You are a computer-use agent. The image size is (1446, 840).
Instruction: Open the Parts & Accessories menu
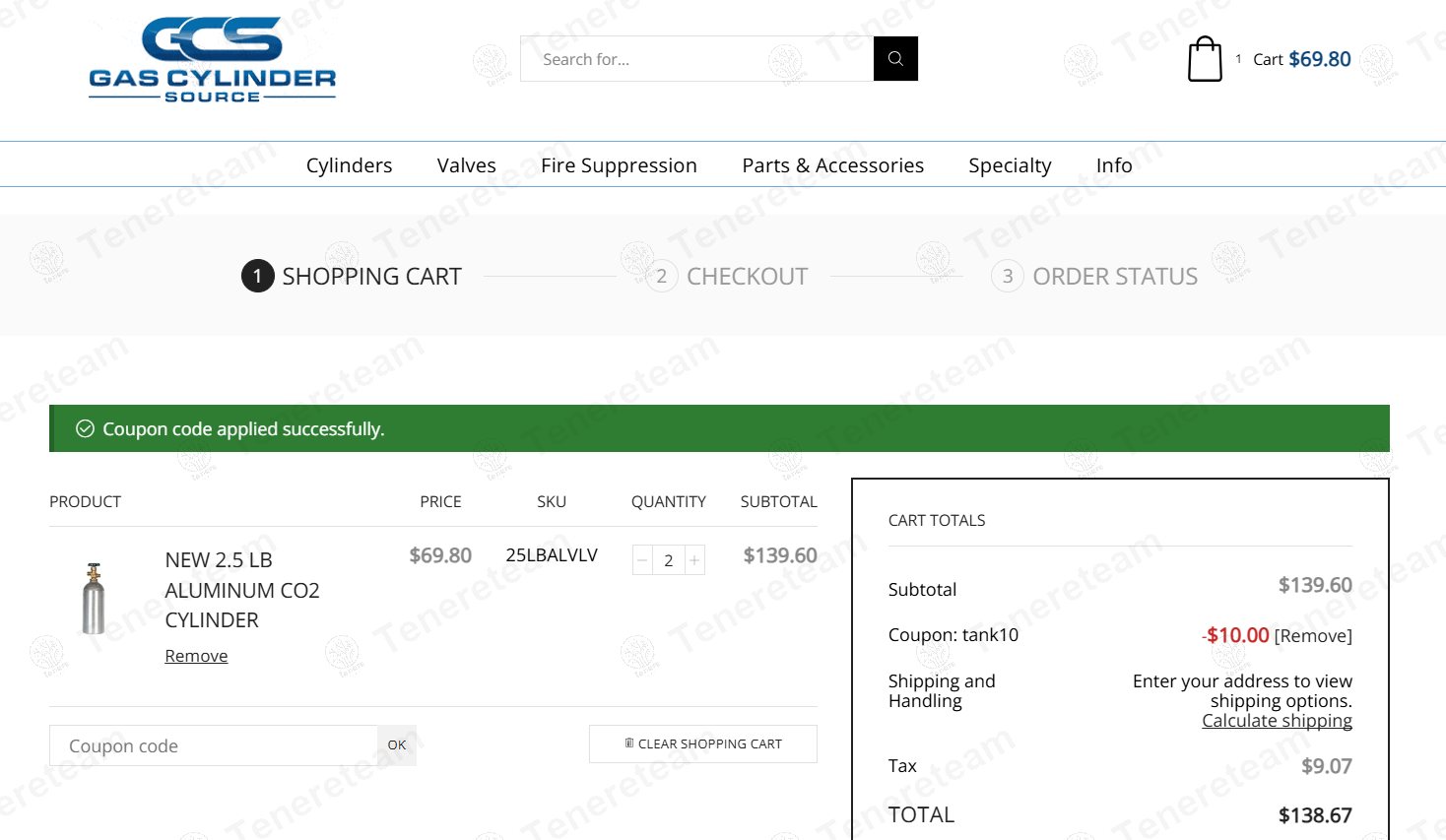click(833, 165)
